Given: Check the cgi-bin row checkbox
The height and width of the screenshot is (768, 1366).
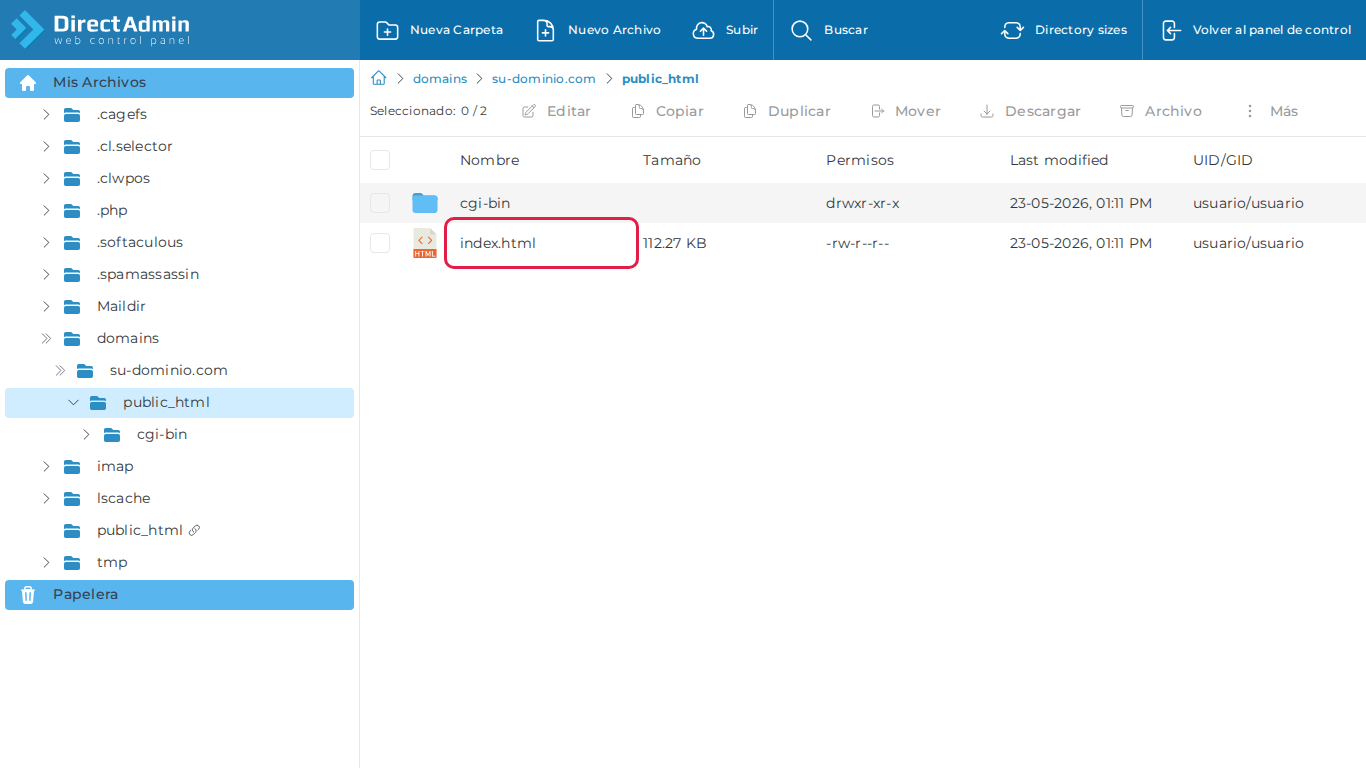Looking at the screenshot, I should [380, 203].
